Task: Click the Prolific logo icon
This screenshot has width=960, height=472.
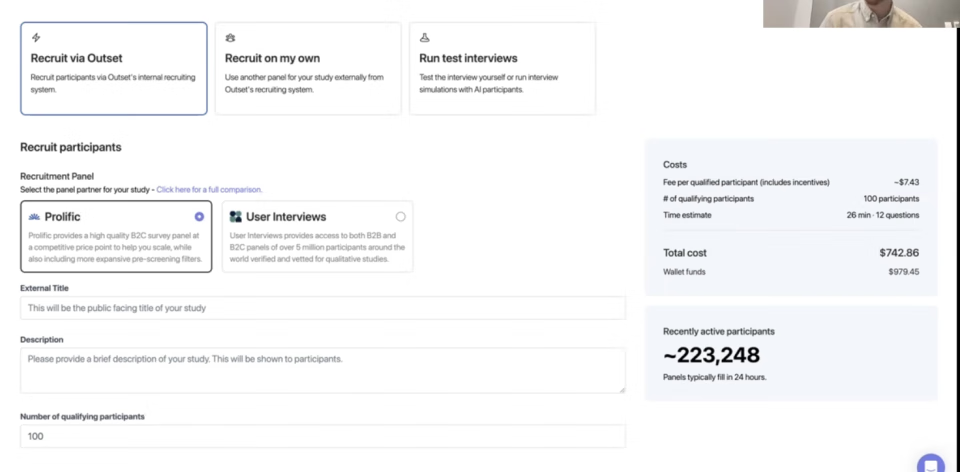Action: point(35,217)
